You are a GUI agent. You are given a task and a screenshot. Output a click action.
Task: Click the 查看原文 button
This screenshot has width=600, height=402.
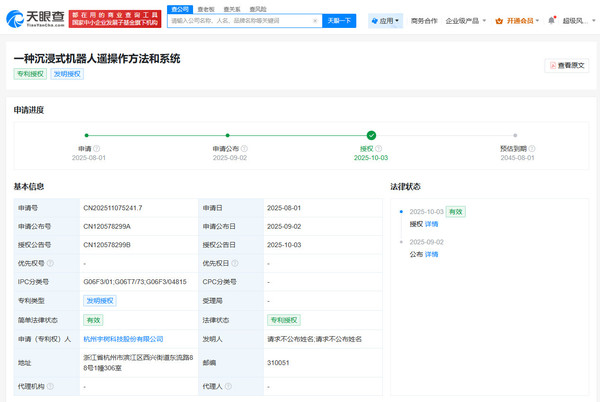coord(566,65)
